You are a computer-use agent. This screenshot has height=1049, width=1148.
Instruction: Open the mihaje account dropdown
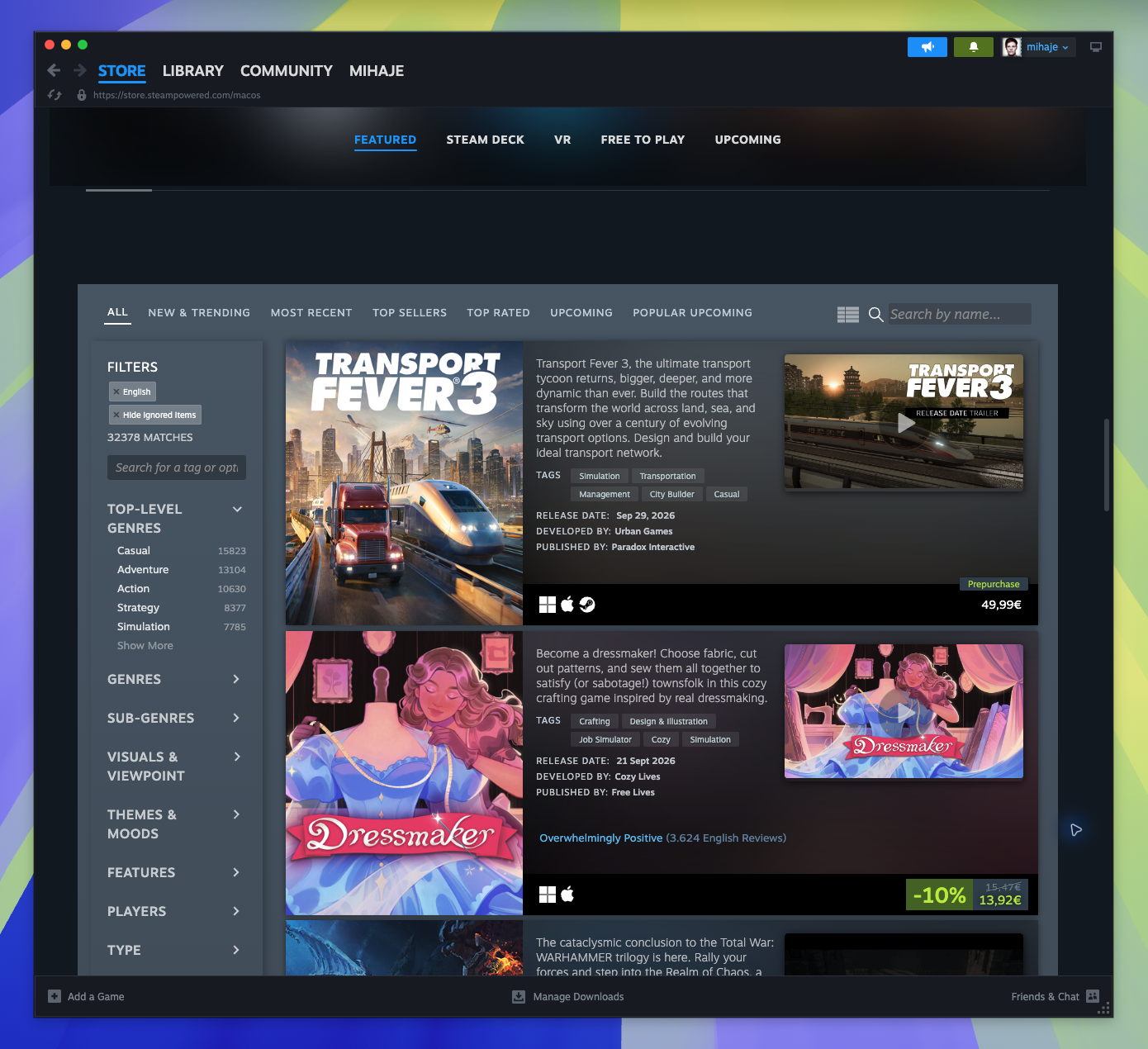click(x=1047, y=47)
